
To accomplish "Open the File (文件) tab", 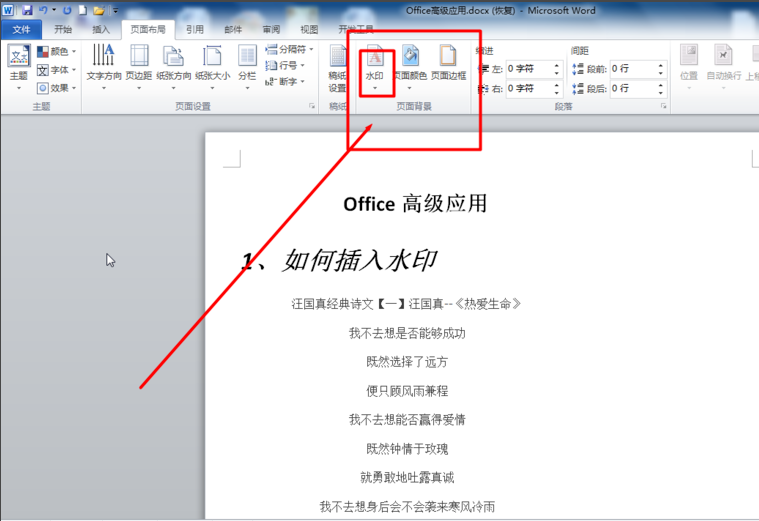I will (x=21, y=30).
